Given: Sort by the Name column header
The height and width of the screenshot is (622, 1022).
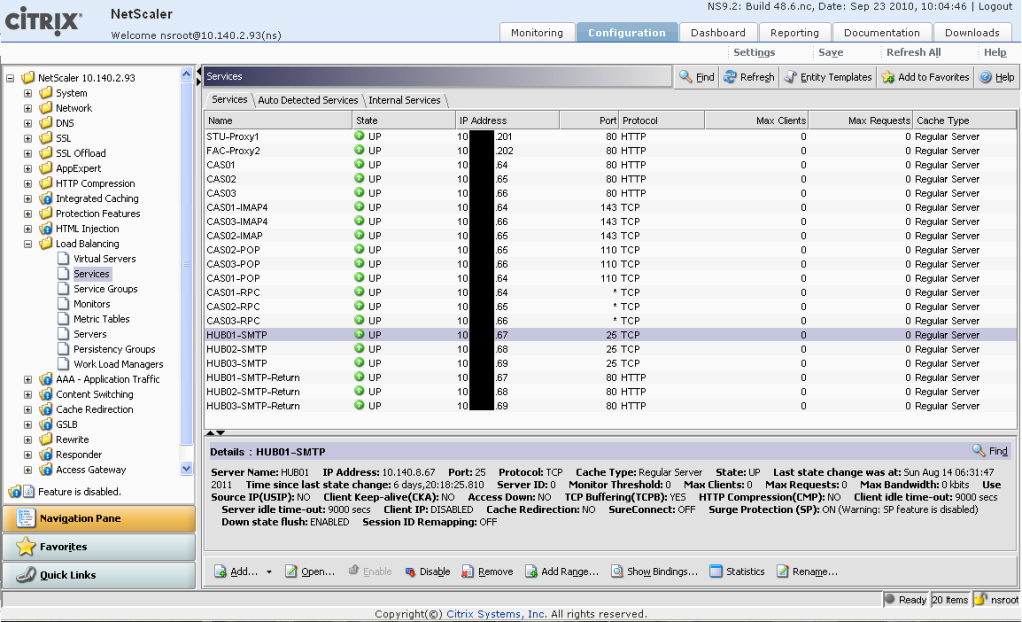Looking at the screenshot, I should (x=278, y=120).
